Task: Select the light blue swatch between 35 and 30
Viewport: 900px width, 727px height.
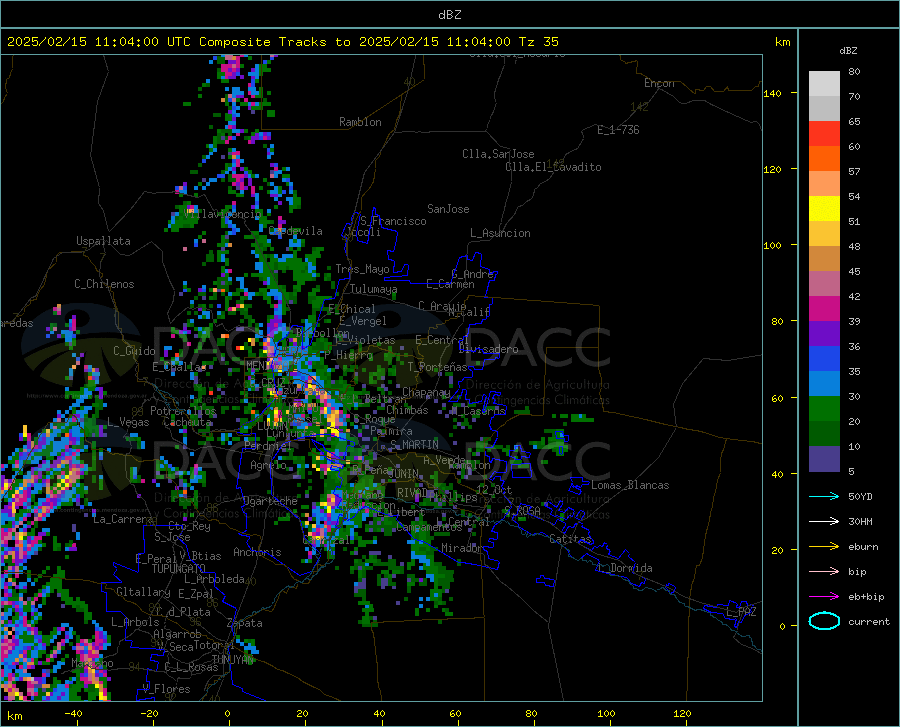Action: [x=824, y=384]
